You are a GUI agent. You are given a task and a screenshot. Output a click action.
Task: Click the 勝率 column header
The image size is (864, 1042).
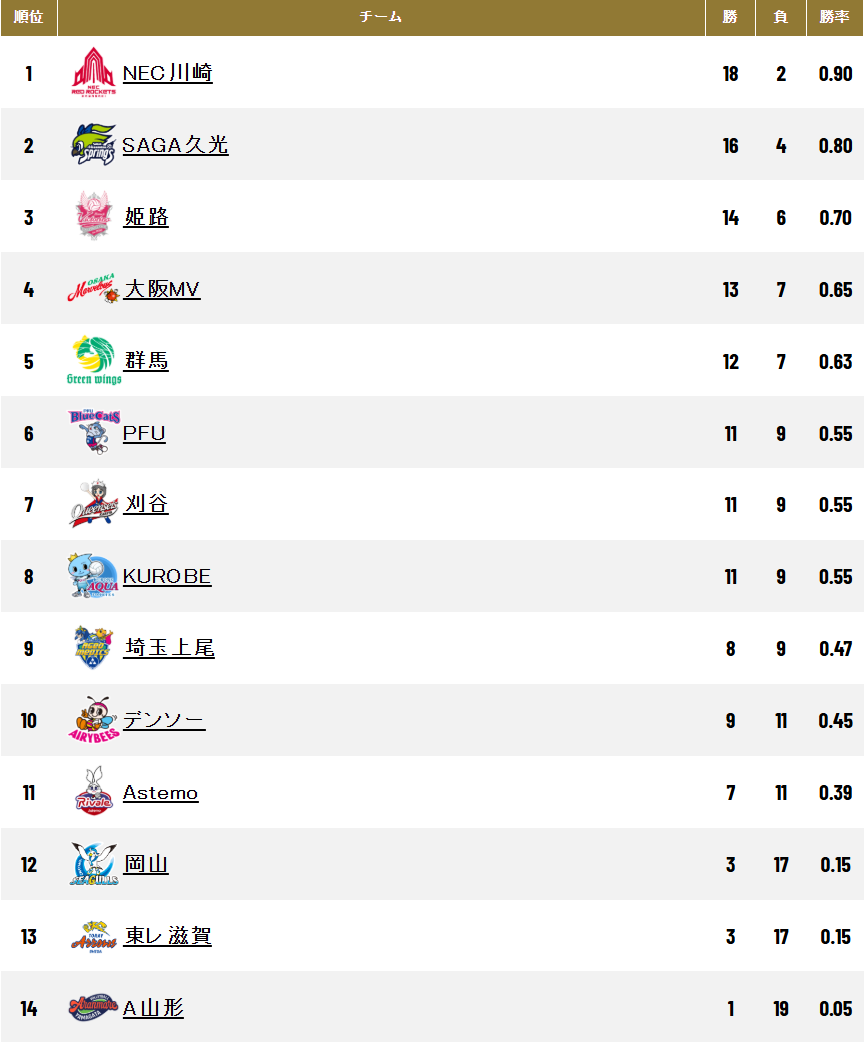(834, 17)
